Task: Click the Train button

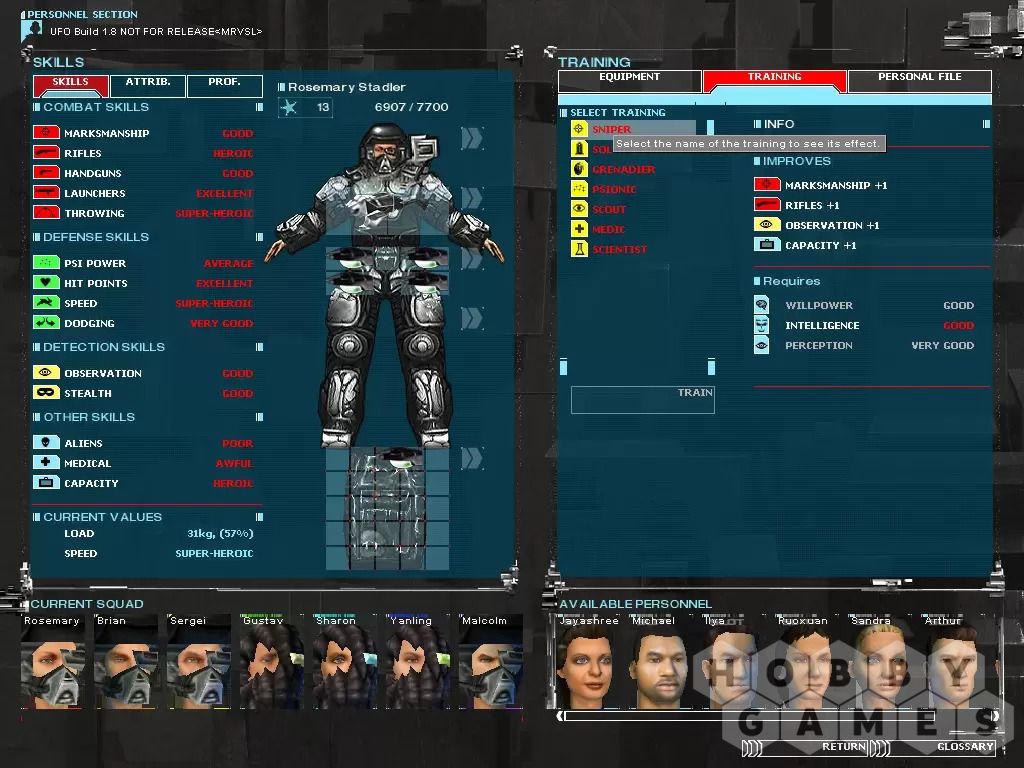Action: point(643,400)
